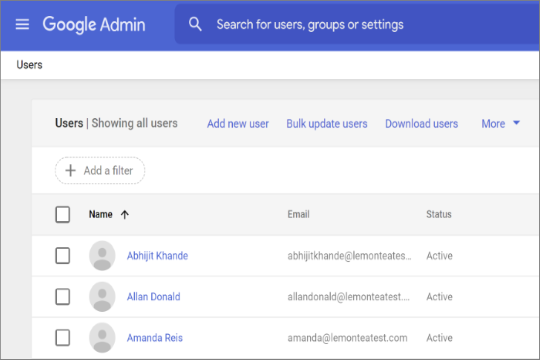Image resolution: width=540 pixels, height=360 pixels.
Task: Sort by the Name column header
Action: coord(101,214)
